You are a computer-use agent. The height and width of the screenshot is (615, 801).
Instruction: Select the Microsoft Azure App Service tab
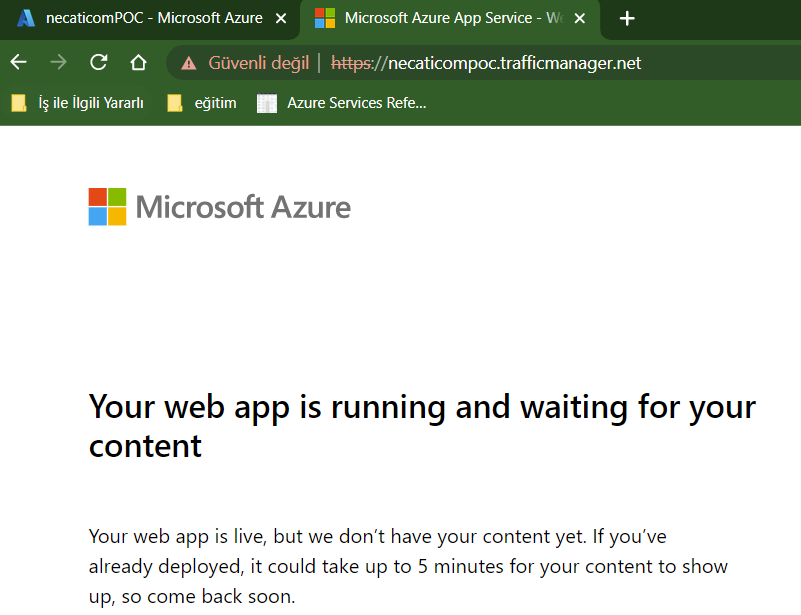[450, 19]
